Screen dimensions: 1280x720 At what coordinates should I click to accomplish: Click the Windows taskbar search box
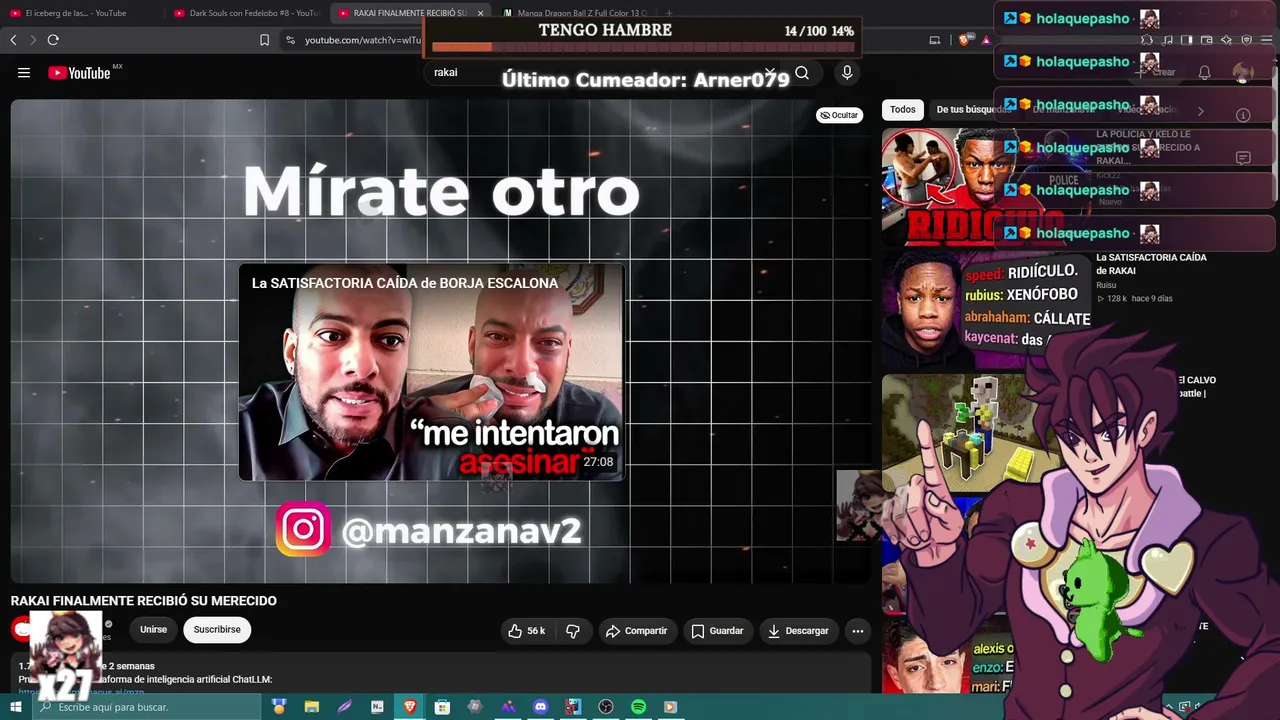click(x=147, y=707)
